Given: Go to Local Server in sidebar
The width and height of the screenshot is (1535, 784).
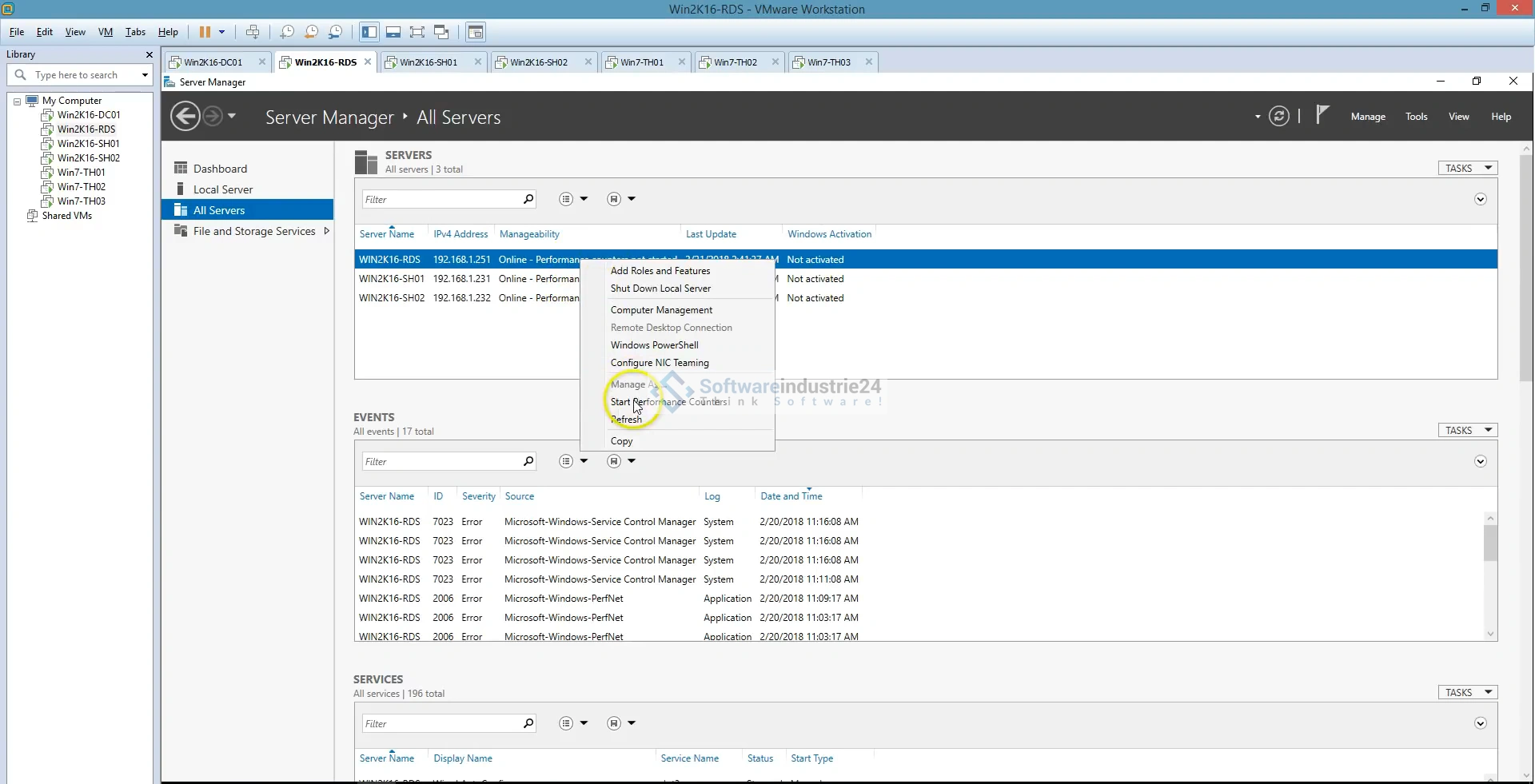Looking at the screenshot, I should (x=222, y=189).
